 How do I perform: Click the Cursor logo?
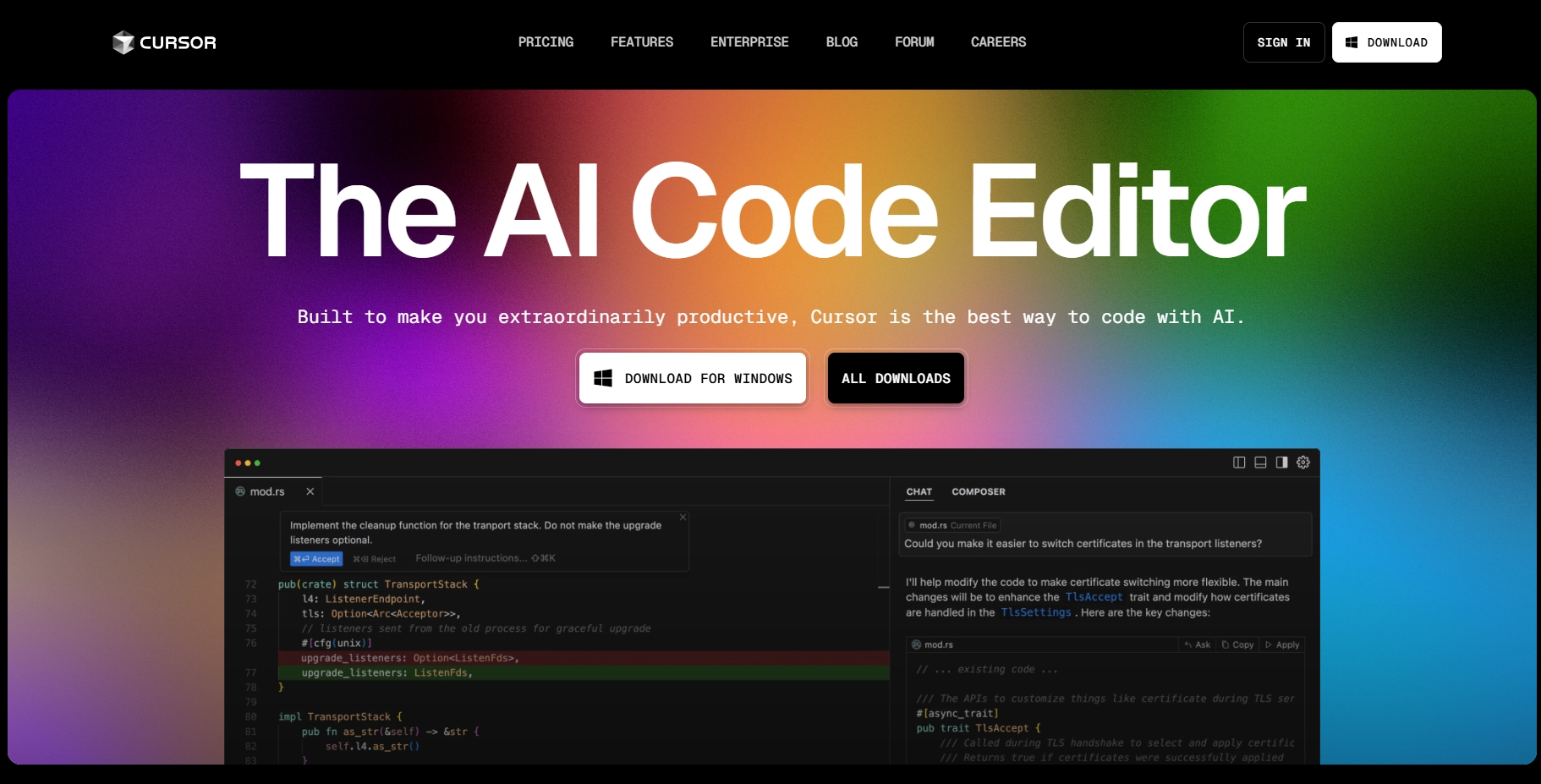point(164,42)
